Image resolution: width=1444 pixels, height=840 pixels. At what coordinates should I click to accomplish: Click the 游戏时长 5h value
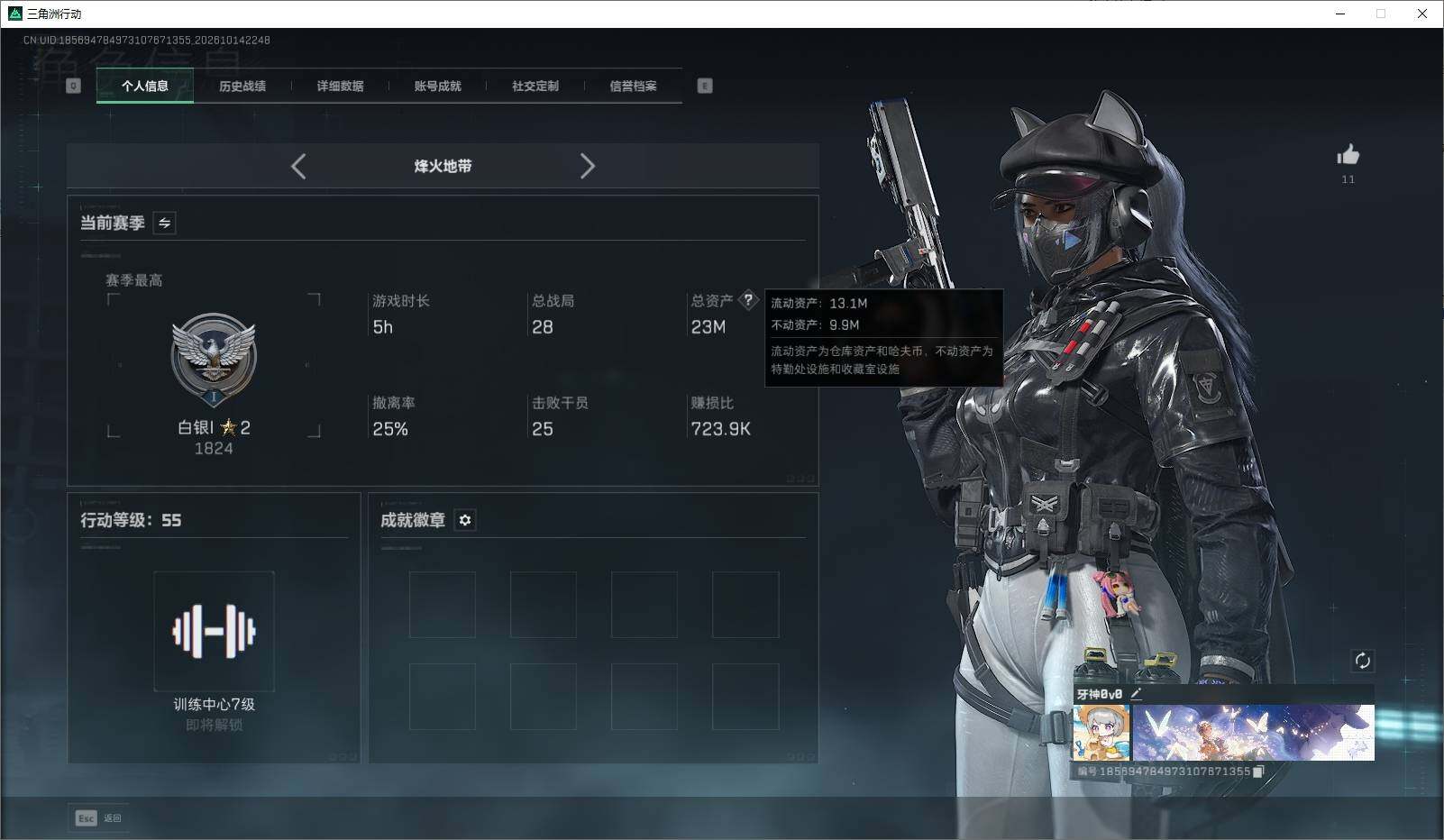point(383,327)
